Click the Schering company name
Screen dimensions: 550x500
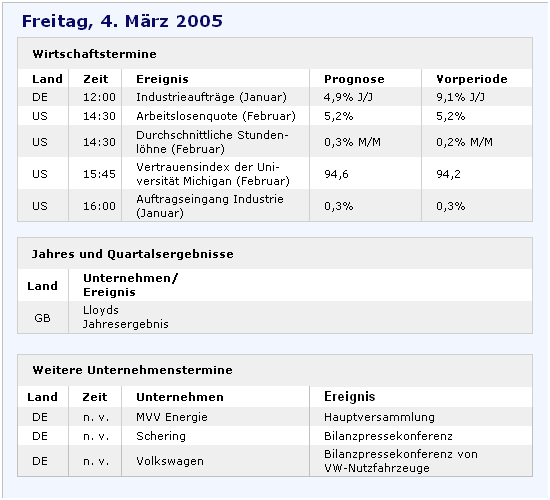161,436
